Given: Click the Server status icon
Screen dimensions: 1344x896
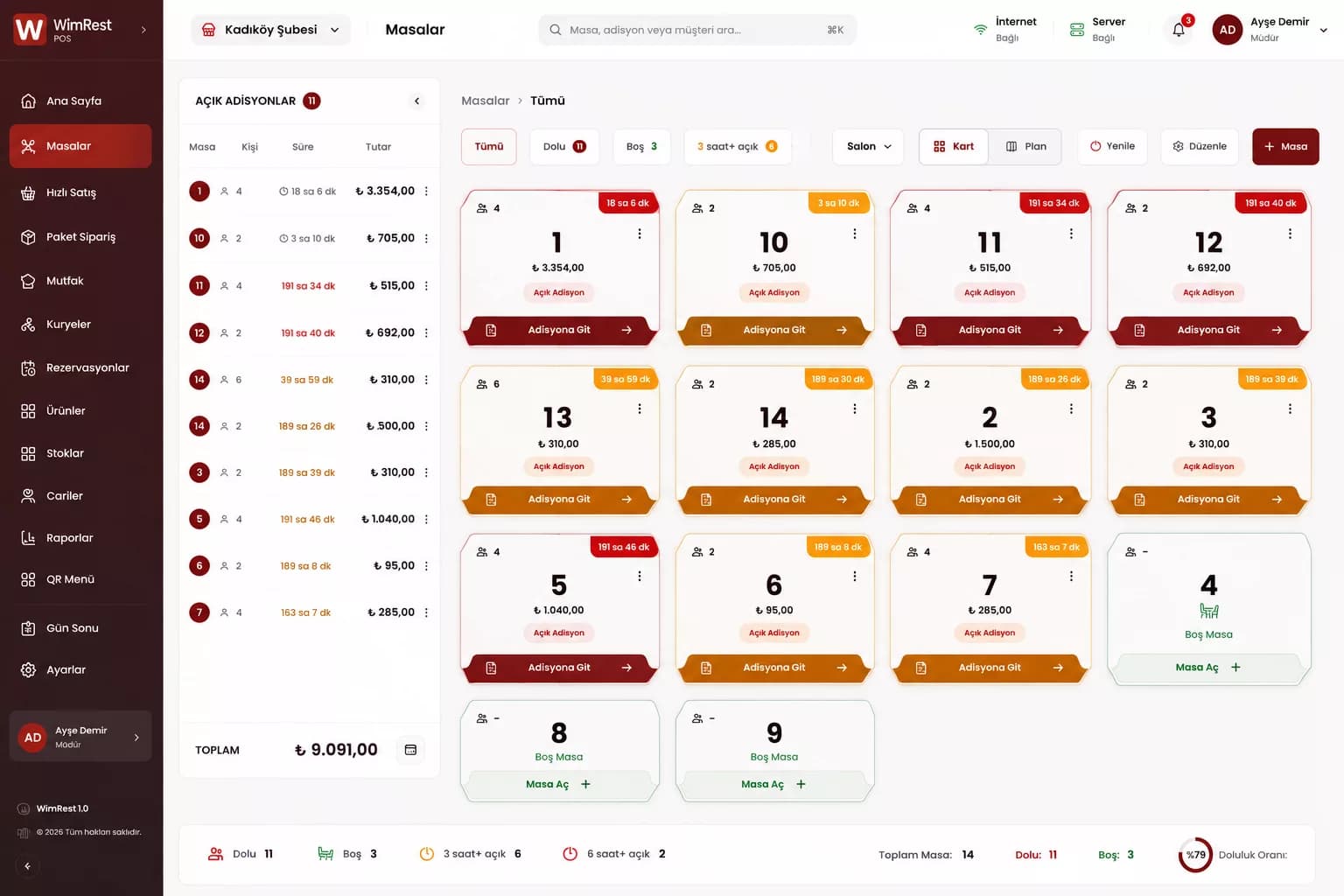Looking at the screenshot, I should coord(1077,30).
